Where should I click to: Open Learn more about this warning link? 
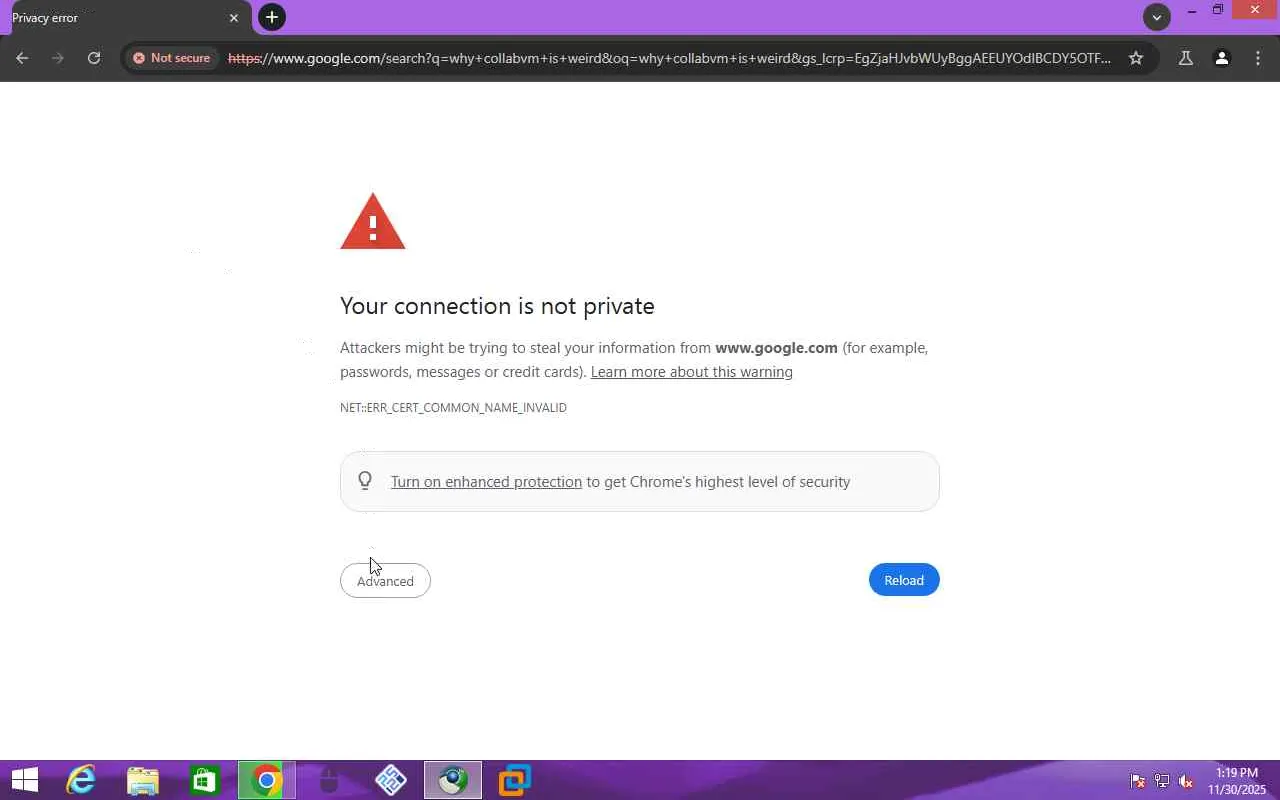[692, 372]
